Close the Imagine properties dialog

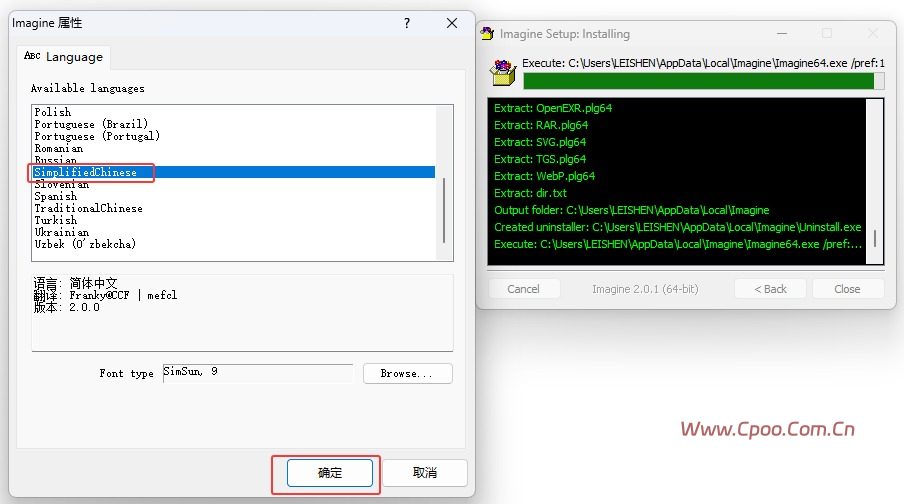click(452, 23)
